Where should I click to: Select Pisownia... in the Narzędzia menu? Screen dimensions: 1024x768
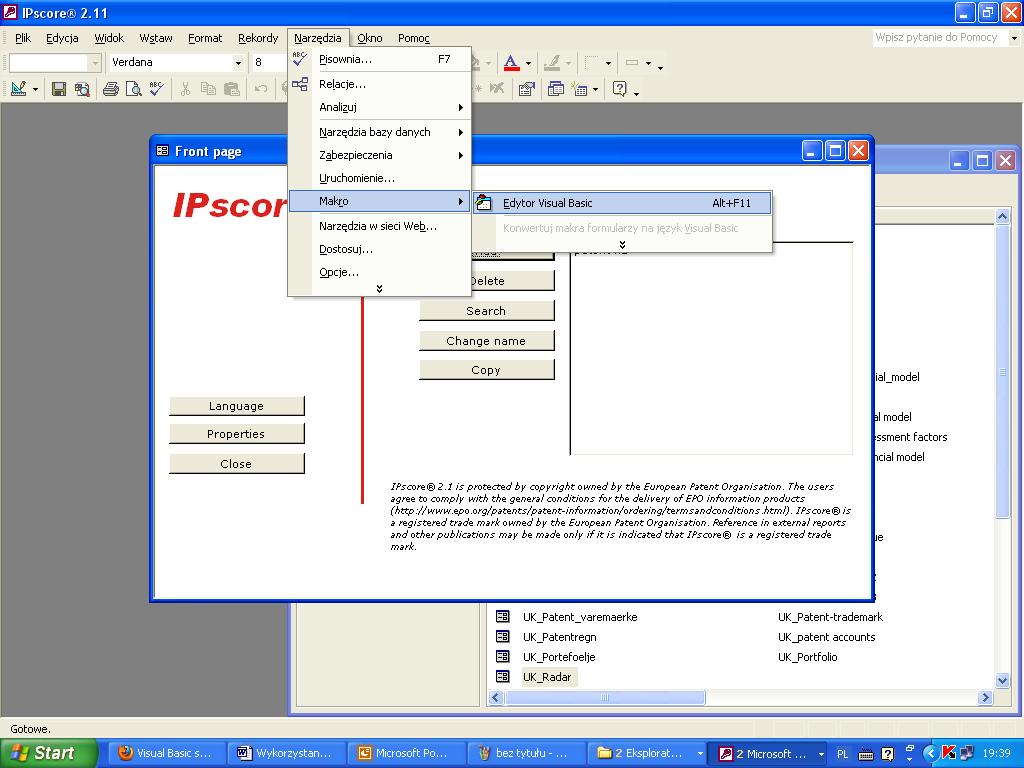379,59
